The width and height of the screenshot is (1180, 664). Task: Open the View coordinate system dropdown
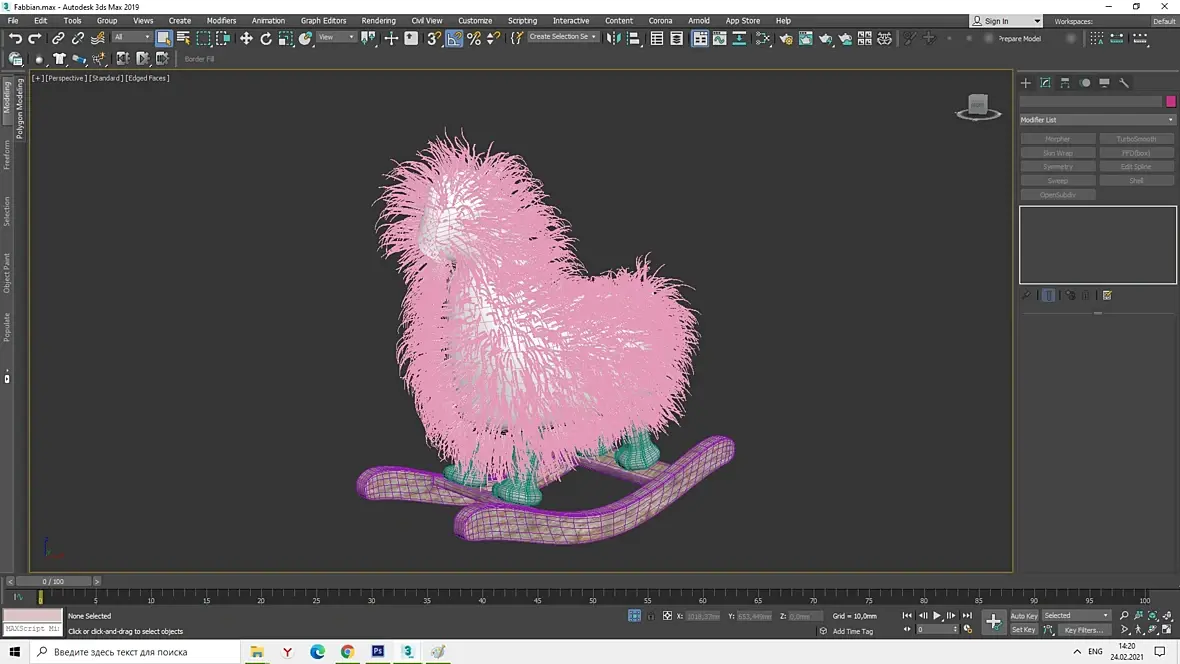pyautogui.click(x=337, y=38)
